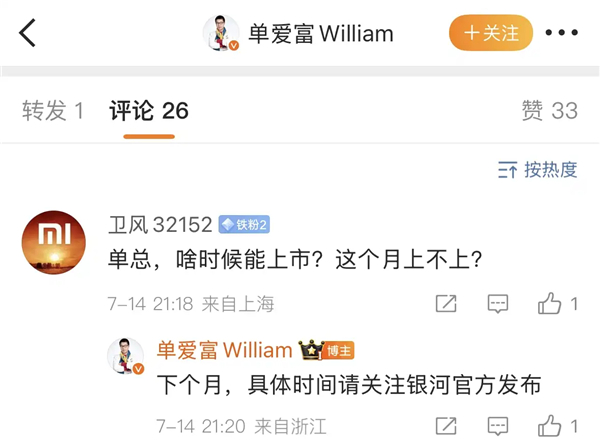The image size is (600, 445).
Task: Open the header profile avatar of 单爱富William
Action: [x=221, y=33]
